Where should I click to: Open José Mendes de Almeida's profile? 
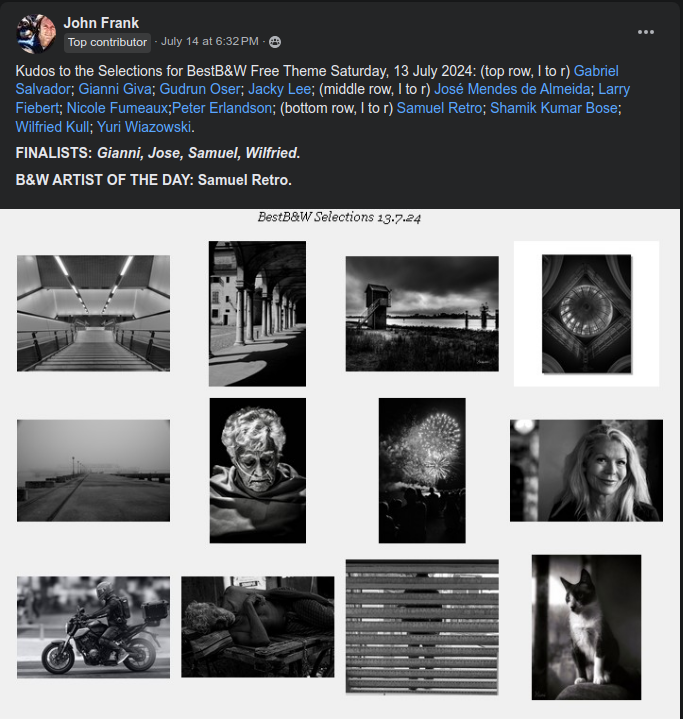[512, 89]
